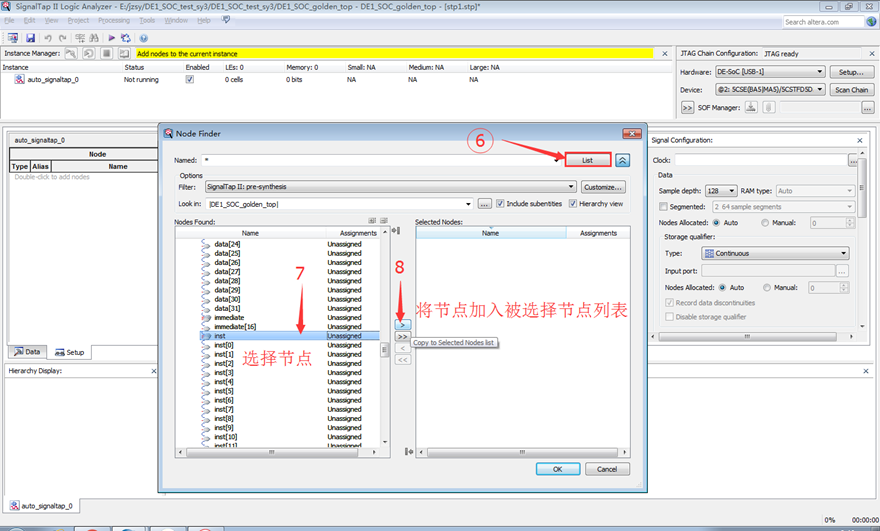This screenshot has height=531, width=880.
Task: Open the Device dropdown in JTAG configuration
Action: (x=770, y=89)
